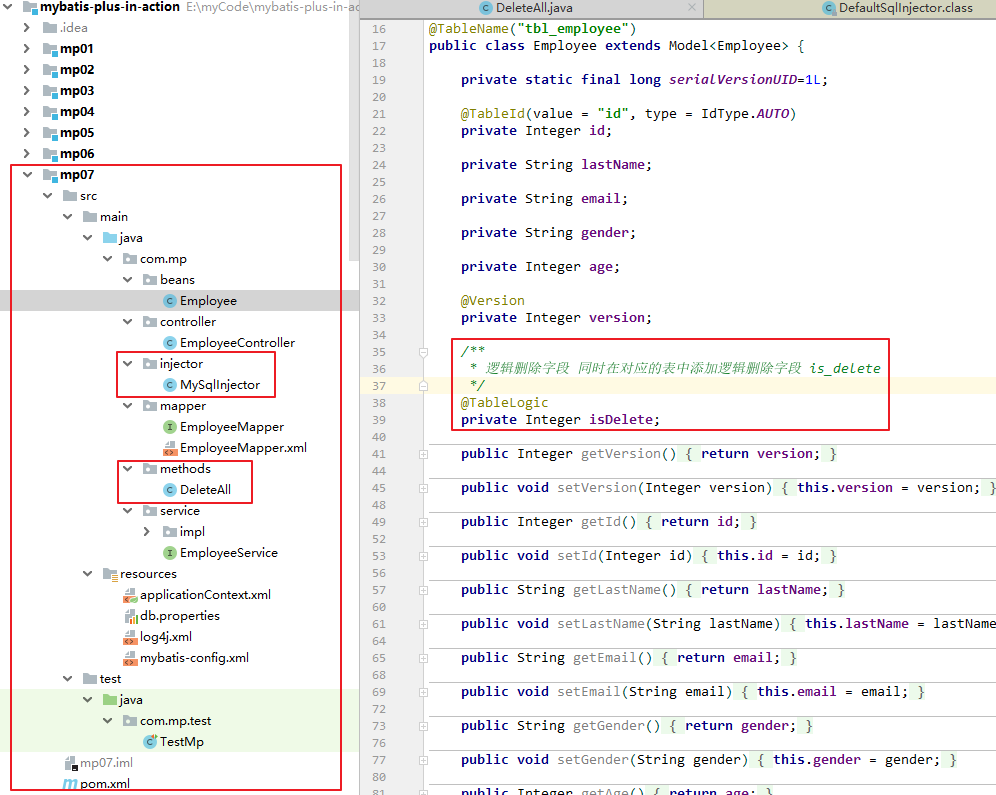The height and width of the screenshot is (795, 996).
Task: Click the com.mp package icon
Action: tap(130, 258)
